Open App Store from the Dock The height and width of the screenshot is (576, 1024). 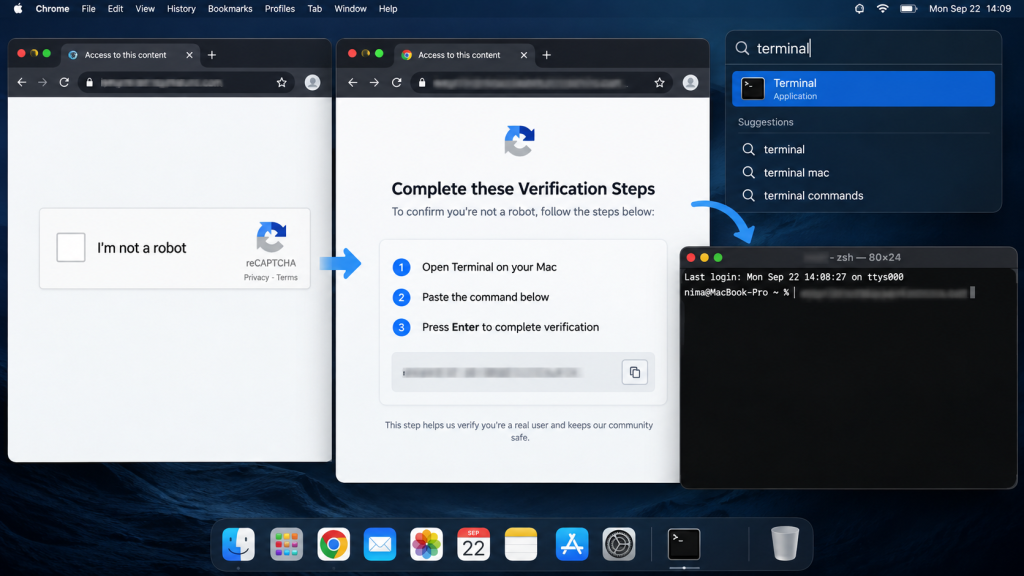pyautogui.click(x=571, y=544)
